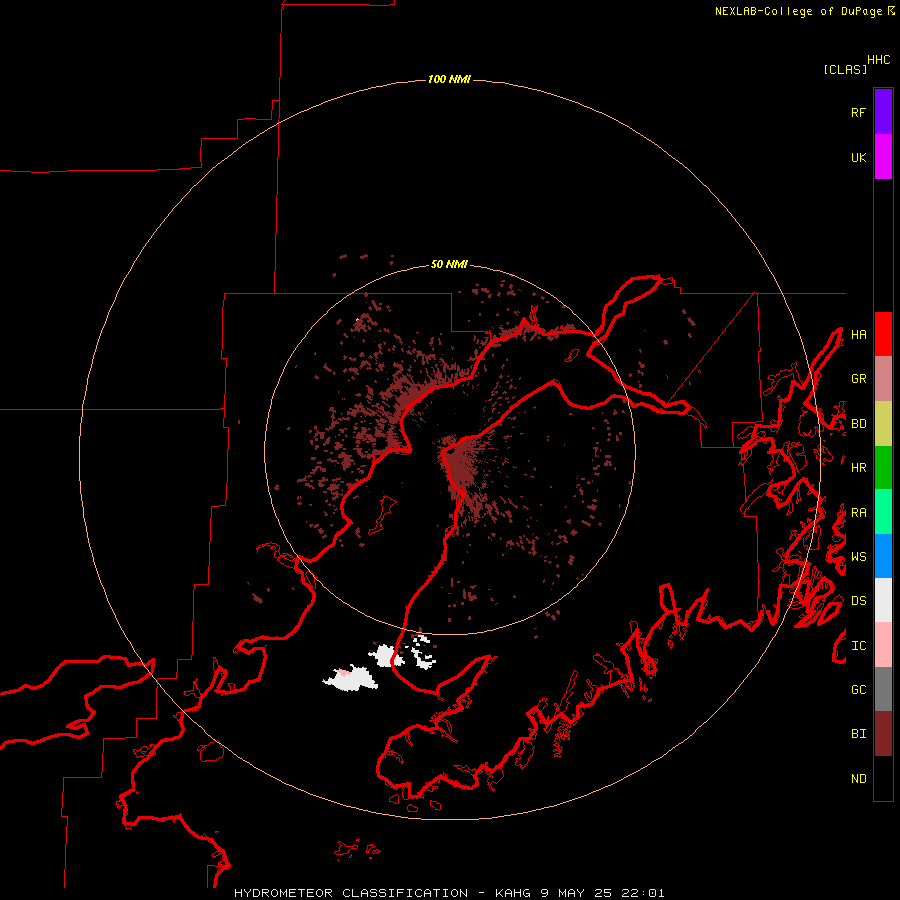Select the BD yellow legend swatch
900x900 pixels.
[883, 423]
